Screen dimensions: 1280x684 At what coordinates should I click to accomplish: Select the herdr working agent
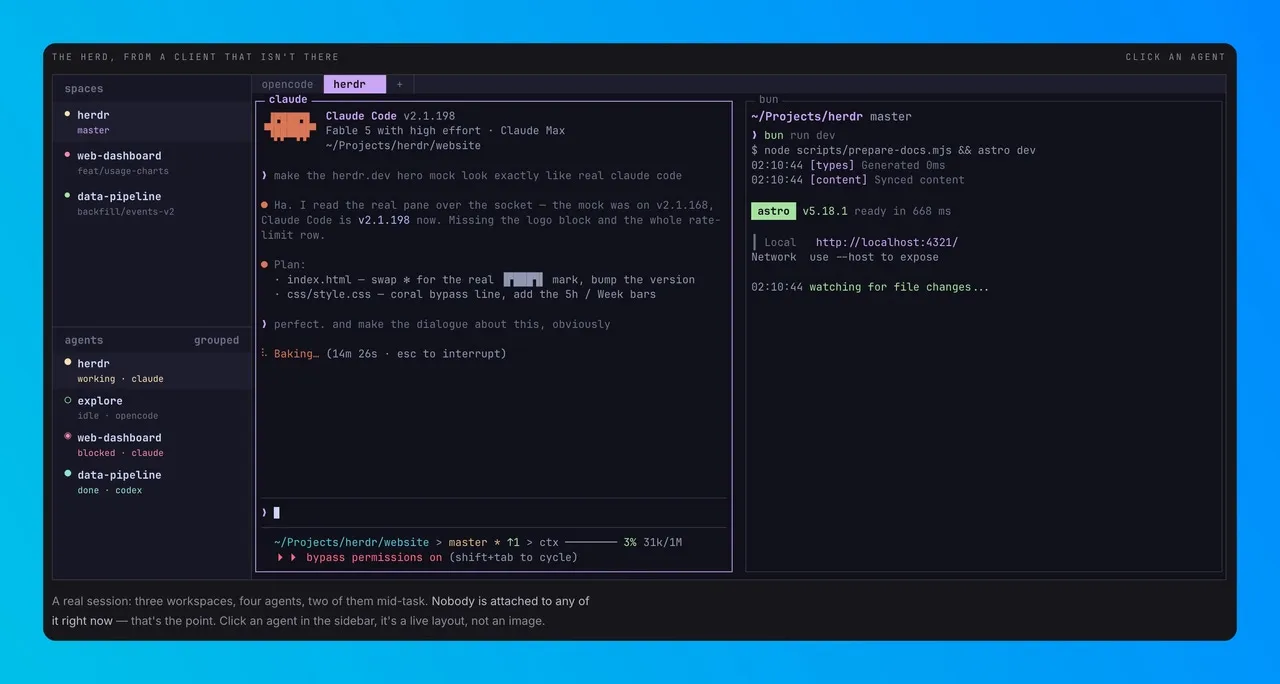(151, 371)
